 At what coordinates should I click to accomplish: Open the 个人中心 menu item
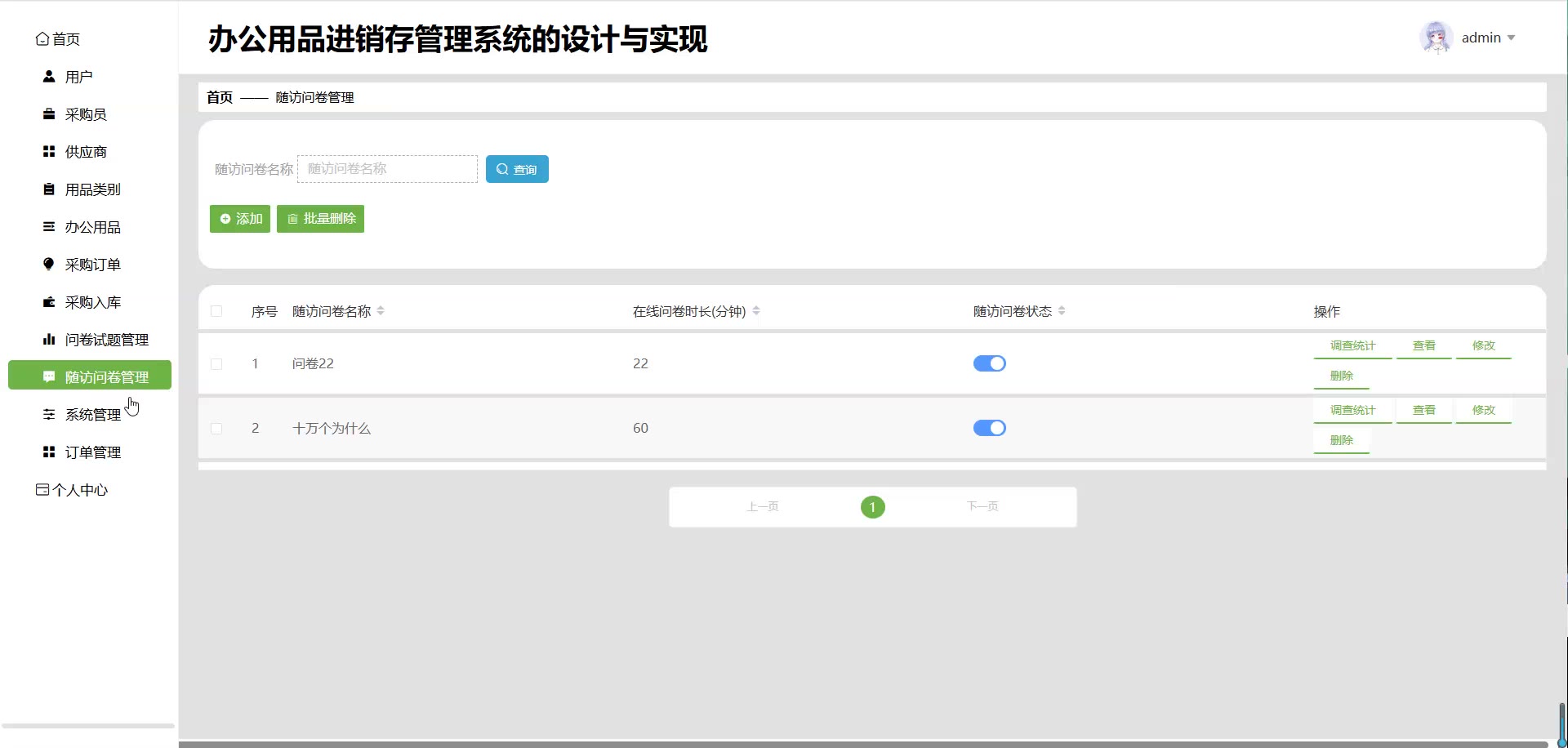pos(79,490)
